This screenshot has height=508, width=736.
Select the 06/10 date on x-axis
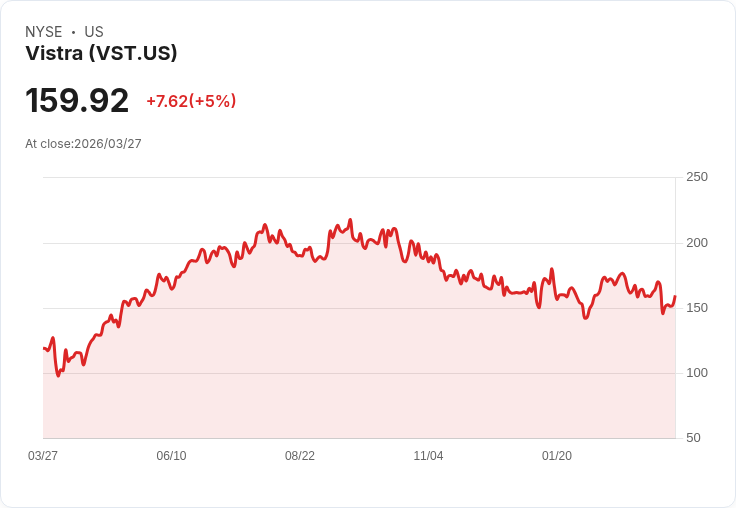[x=171, y=456]
